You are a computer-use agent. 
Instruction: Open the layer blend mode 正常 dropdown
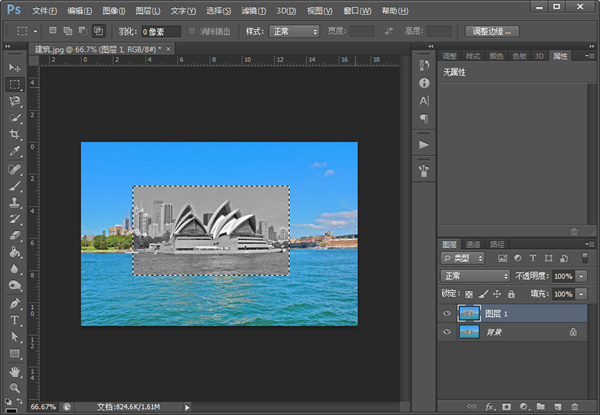pos(476,275)
